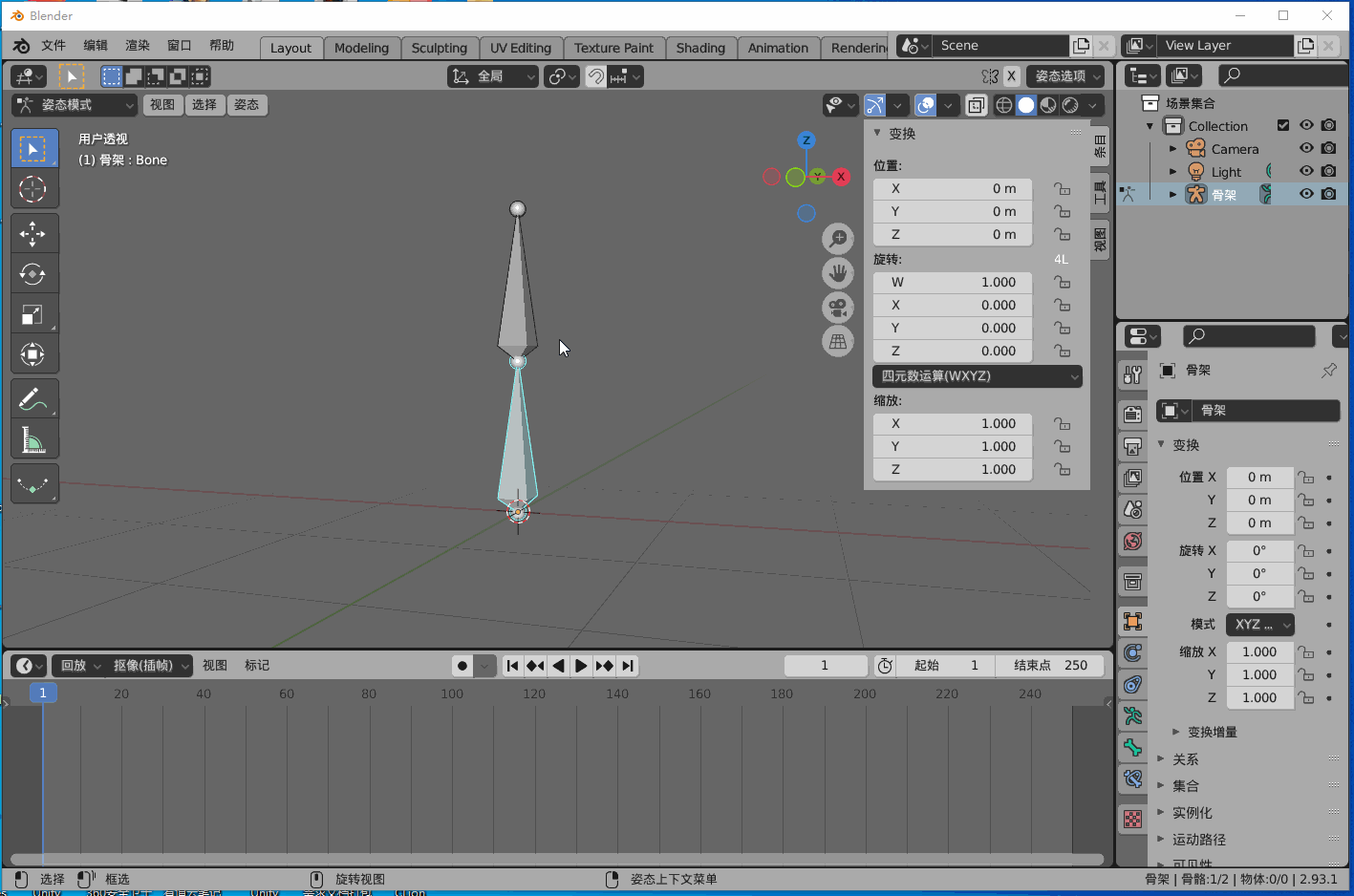Open the pose mode dropdown
The height and width of the screenshot is (896, 1354).
75,105
